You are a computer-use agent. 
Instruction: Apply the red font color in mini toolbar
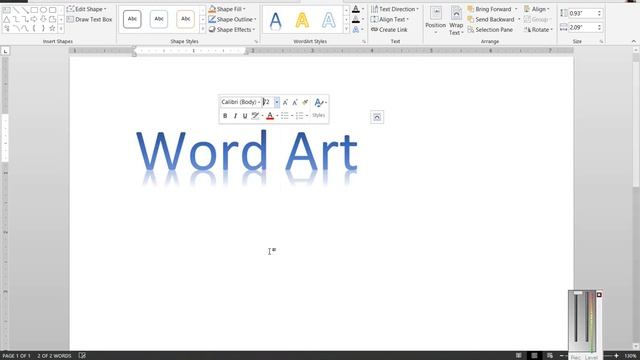tap(270, 116)
